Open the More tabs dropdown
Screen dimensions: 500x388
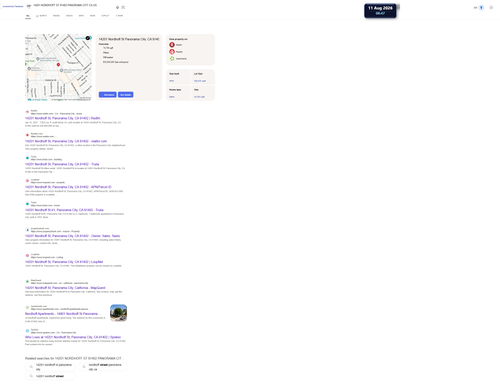(119, 16)
